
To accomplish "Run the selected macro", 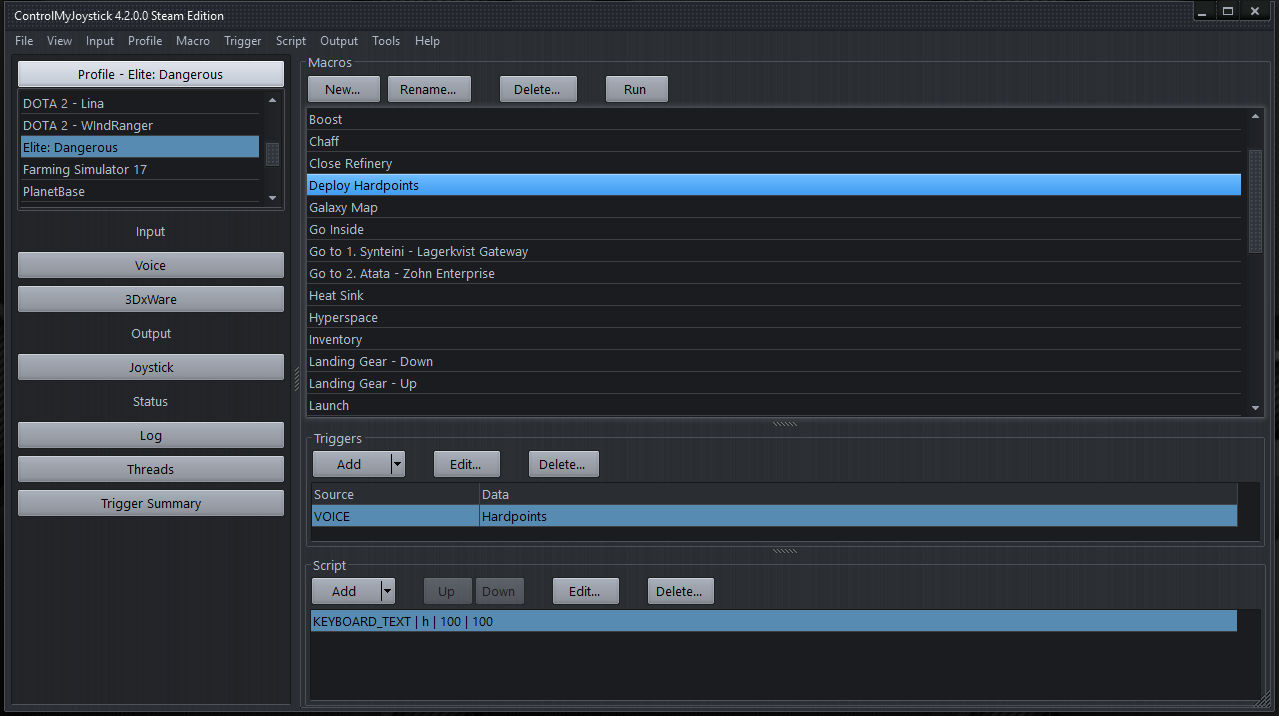I will tap(635, 89).
